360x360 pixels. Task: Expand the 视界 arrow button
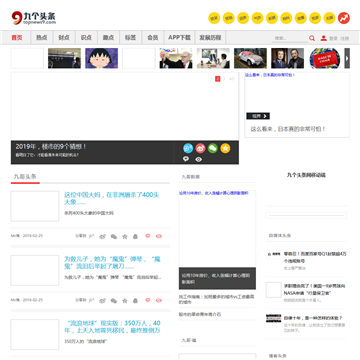[x=258, y=116]
